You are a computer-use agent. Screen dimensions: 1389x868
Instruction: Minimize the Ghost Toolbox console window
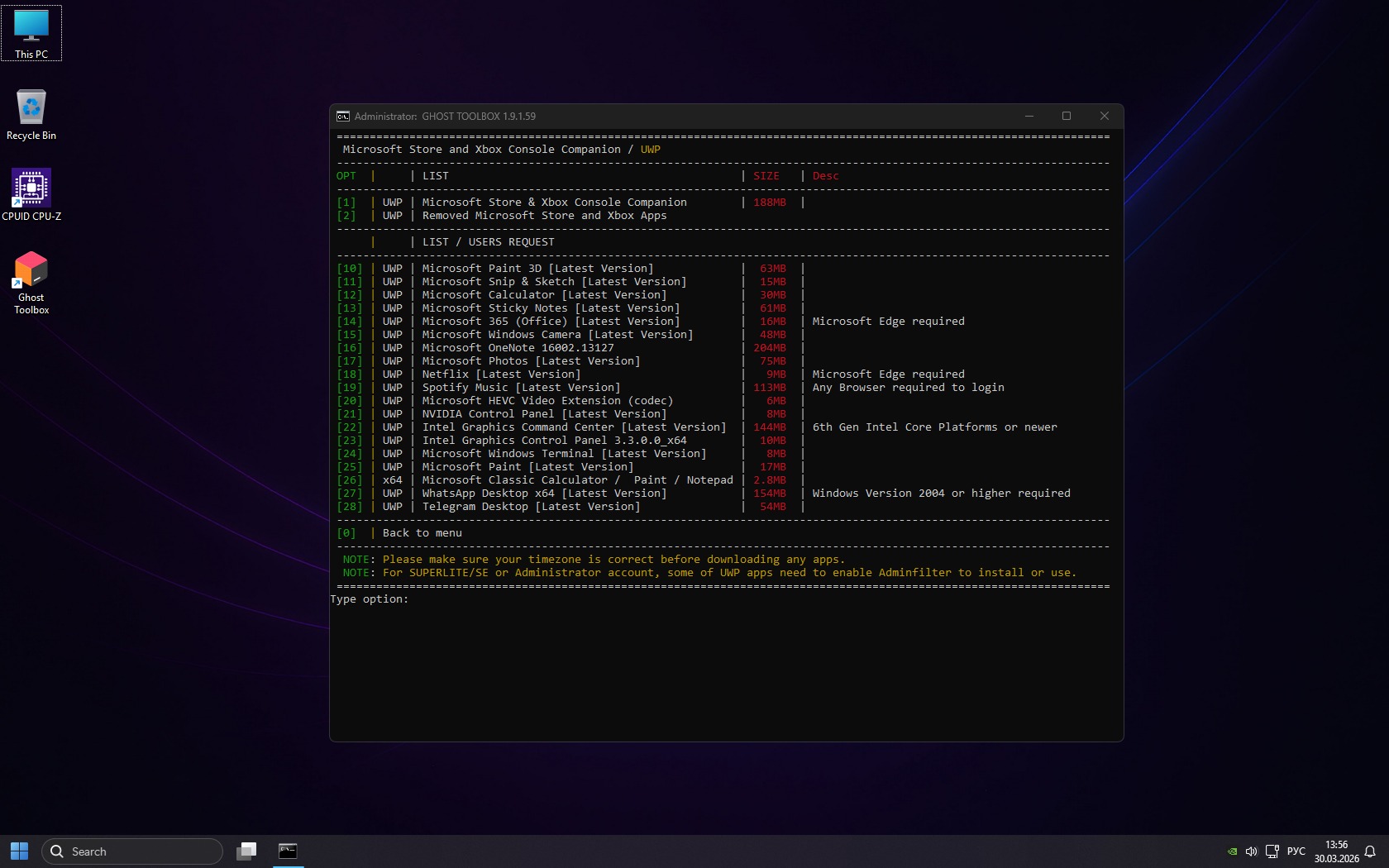pos(1029,116)
